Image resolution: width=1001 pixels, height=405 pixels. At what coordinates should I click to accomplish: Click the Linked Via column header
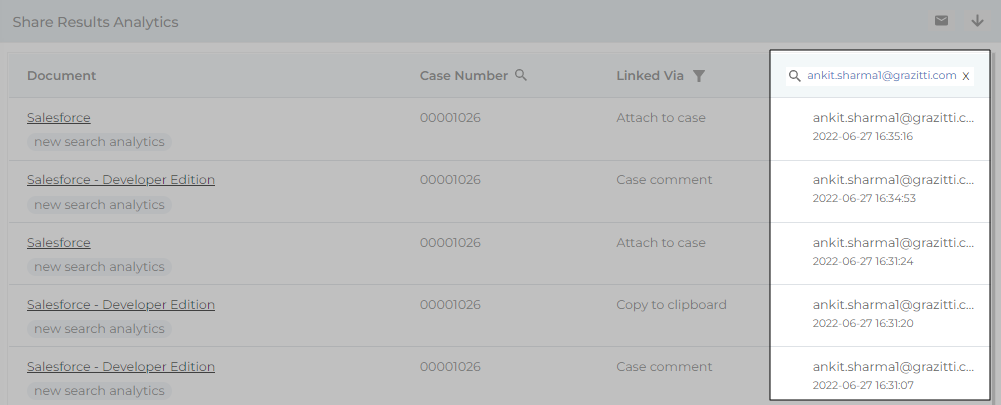click(x=650, y=76)
